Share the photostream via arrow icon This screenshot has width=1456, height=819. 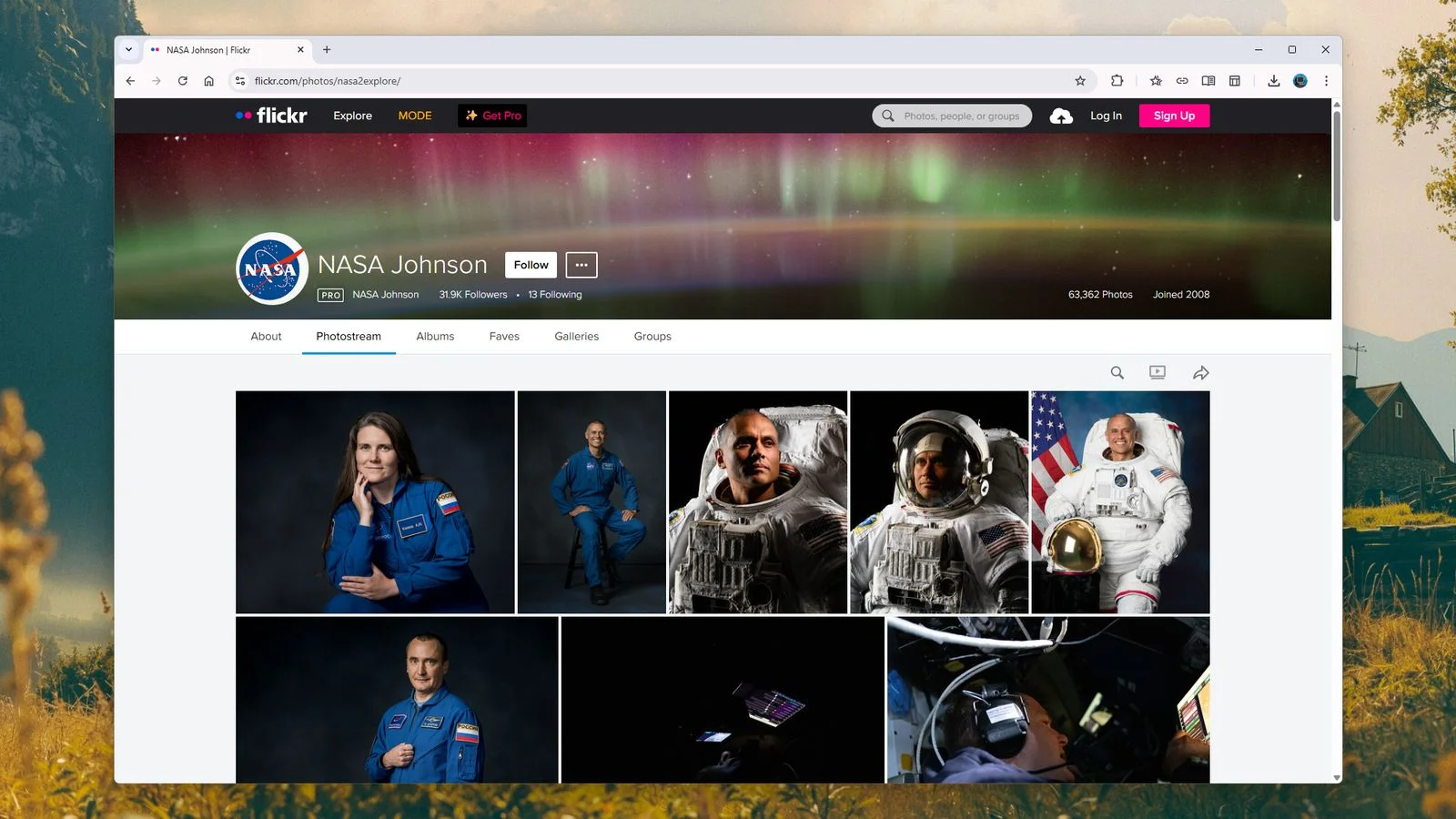coord(1201,372)
